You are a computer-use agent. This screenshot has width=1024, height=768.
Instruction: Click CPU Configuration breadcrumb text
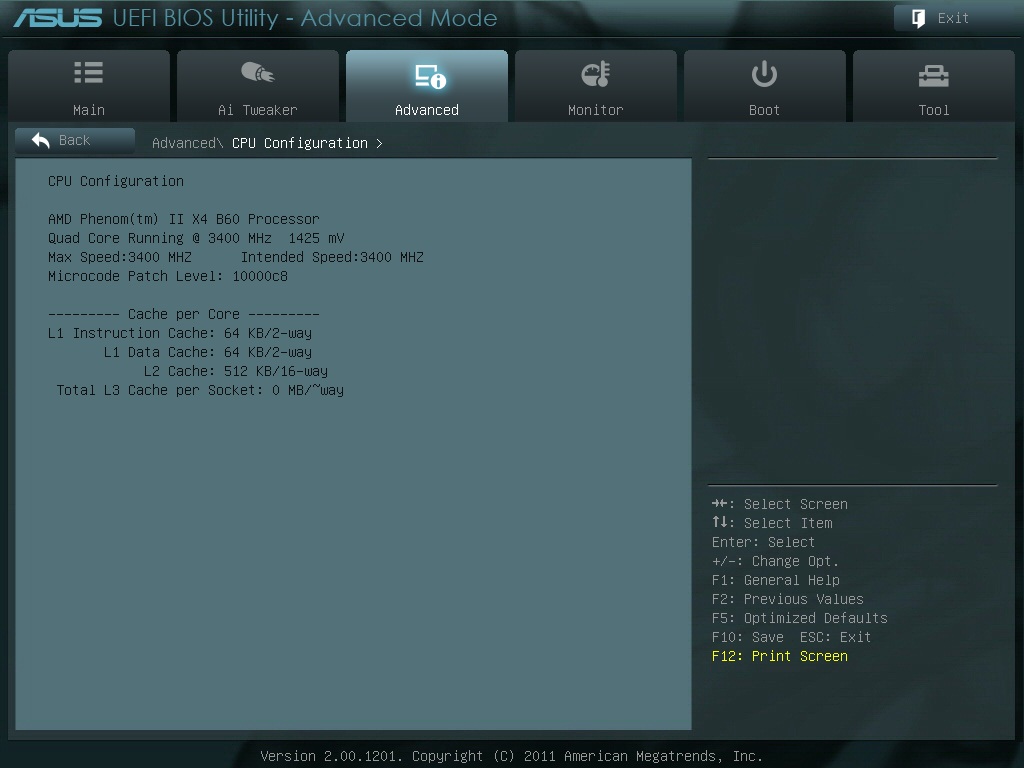300,143
